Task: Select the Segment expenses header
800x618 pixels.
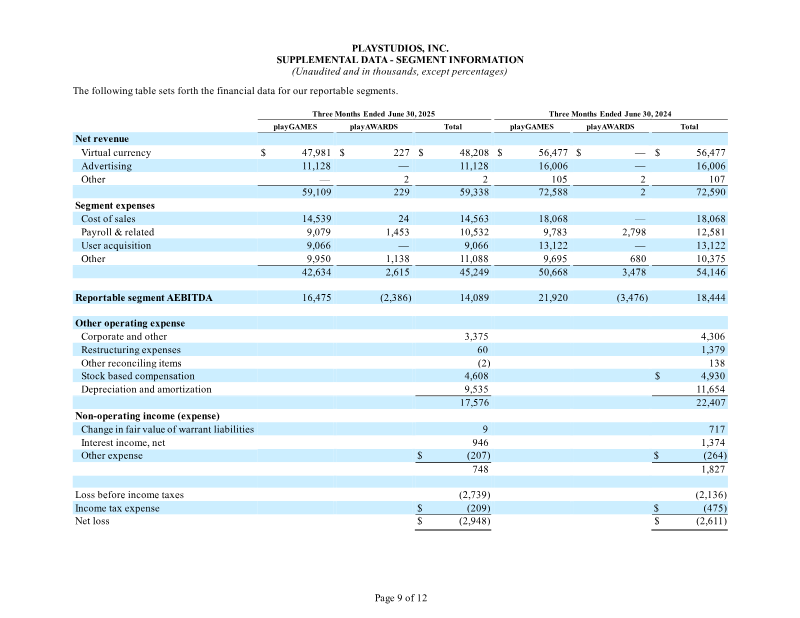Action: 115,206
